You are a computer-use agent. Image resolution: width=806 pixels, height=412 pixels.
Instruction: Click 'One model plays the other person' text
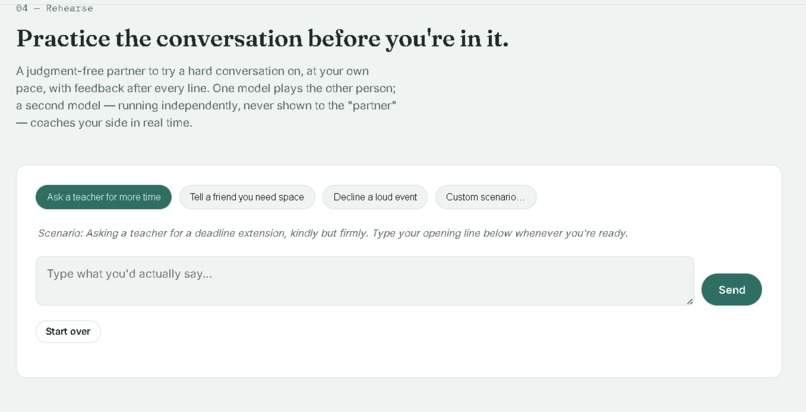pyautogui.click(x=304, y=88)
